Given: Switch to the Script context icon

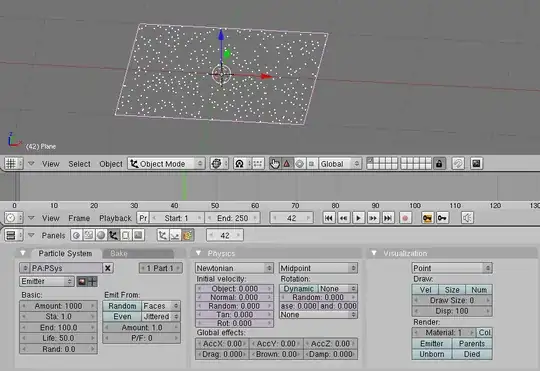Looking at the screenshot, I should coord(89,235).
